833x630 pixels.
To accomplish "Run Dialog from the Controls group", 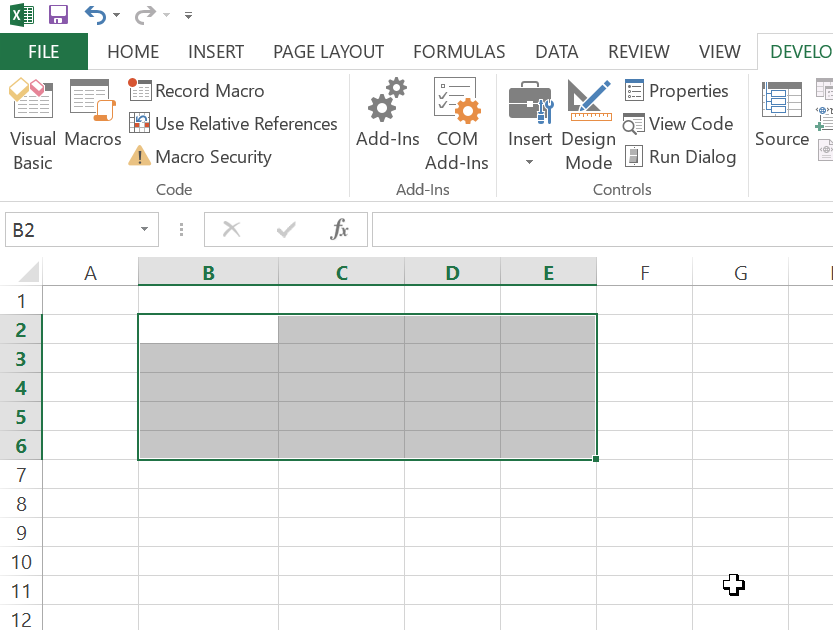I will [x=681, y=157].
